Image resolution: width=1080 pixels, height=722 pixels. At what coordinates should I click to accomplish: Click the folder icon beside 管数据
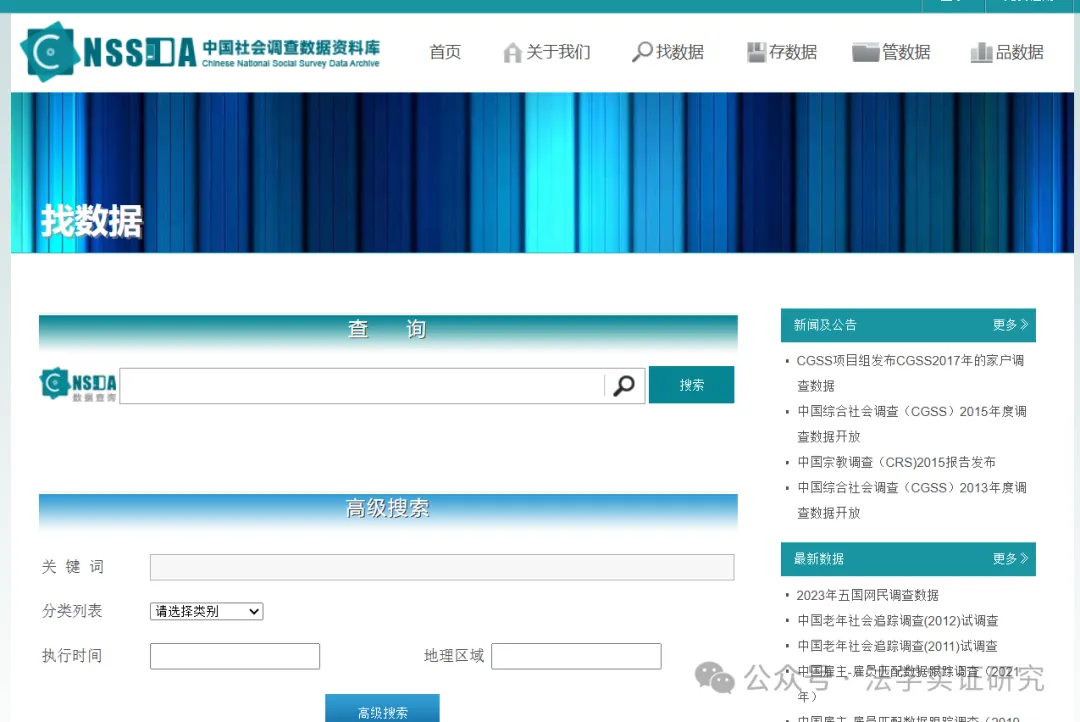865,52
